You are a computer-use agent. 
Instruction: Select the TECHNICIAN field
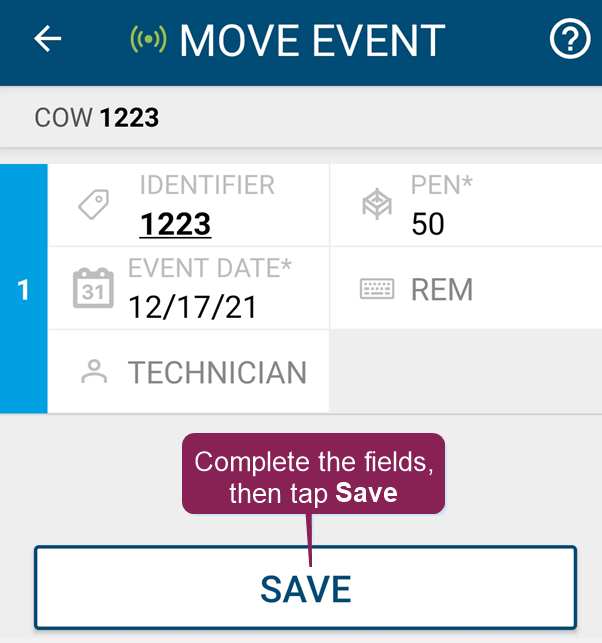[x=217, y=373]
